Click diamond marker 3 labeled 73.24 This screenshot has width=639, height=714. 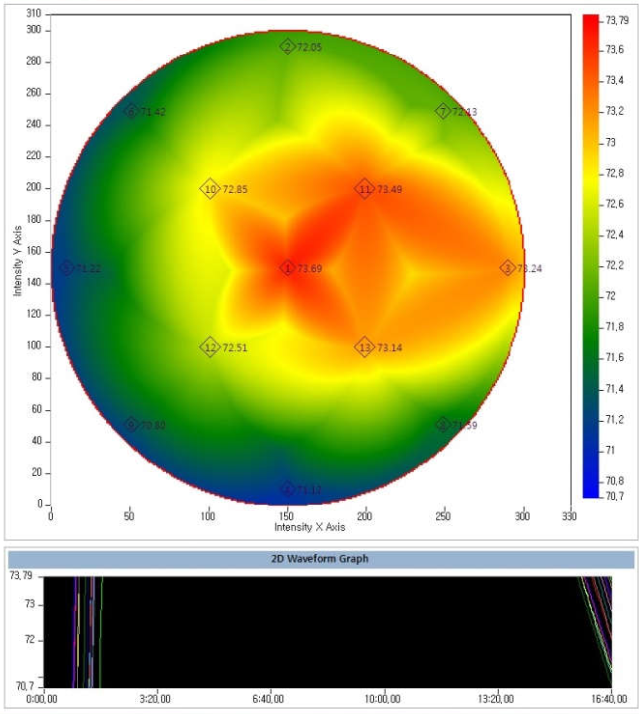[x=507, y=268]
